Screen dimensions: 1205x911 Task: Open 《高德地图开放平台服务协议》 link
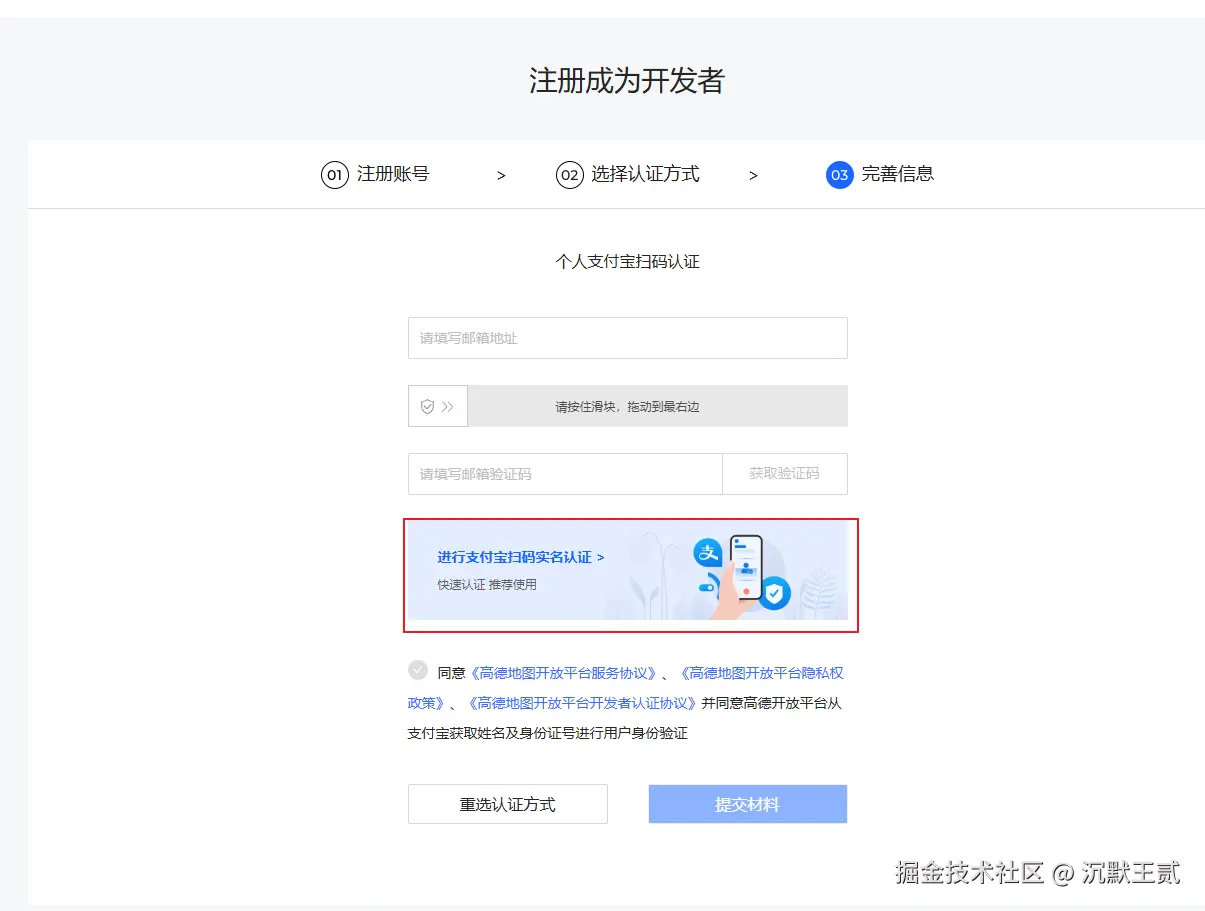pos(564,673)
